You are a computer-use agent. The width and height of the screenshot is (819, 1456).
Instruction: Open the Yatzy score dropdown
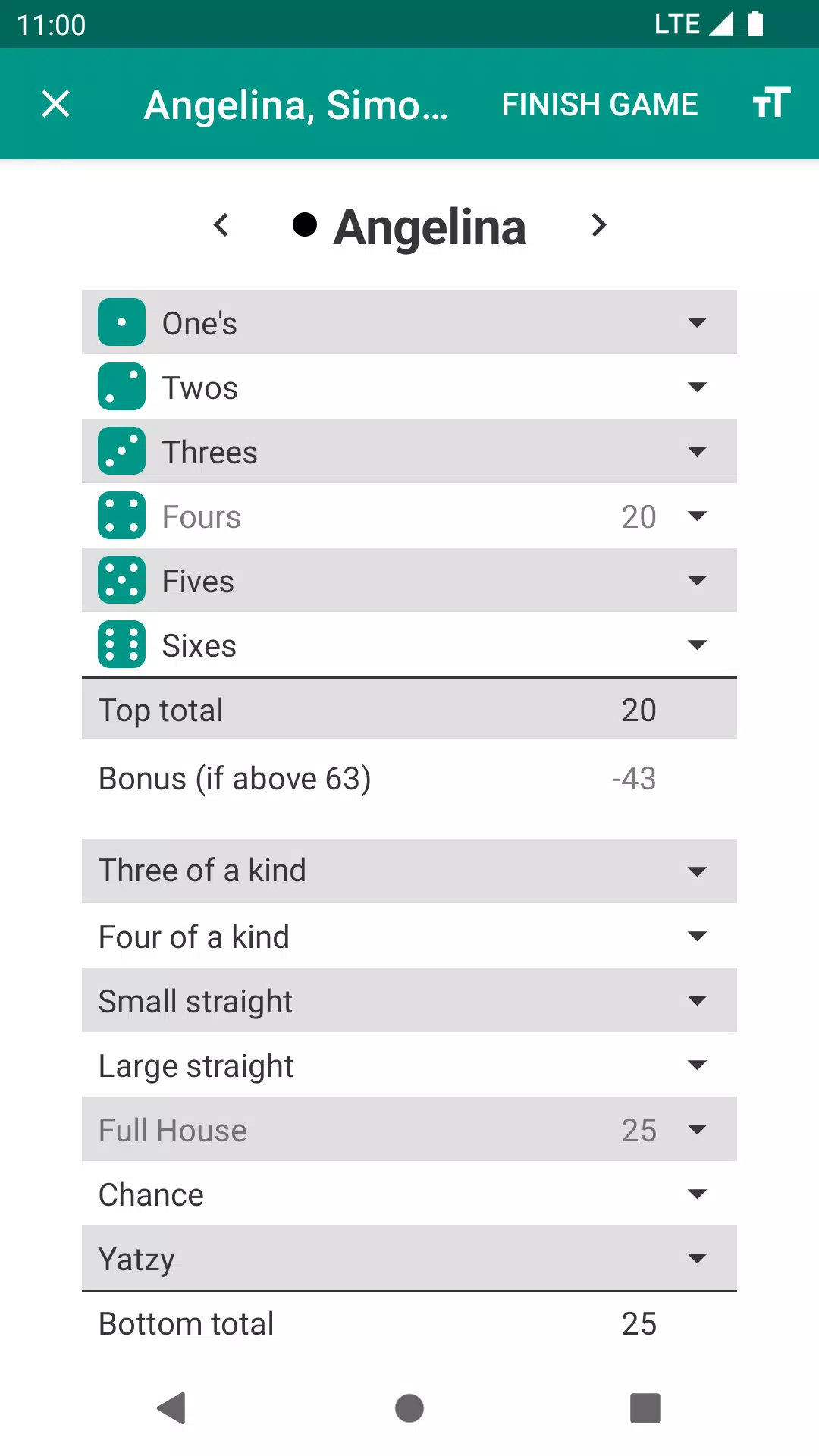pyautogui.click(x=696, y=1259)
